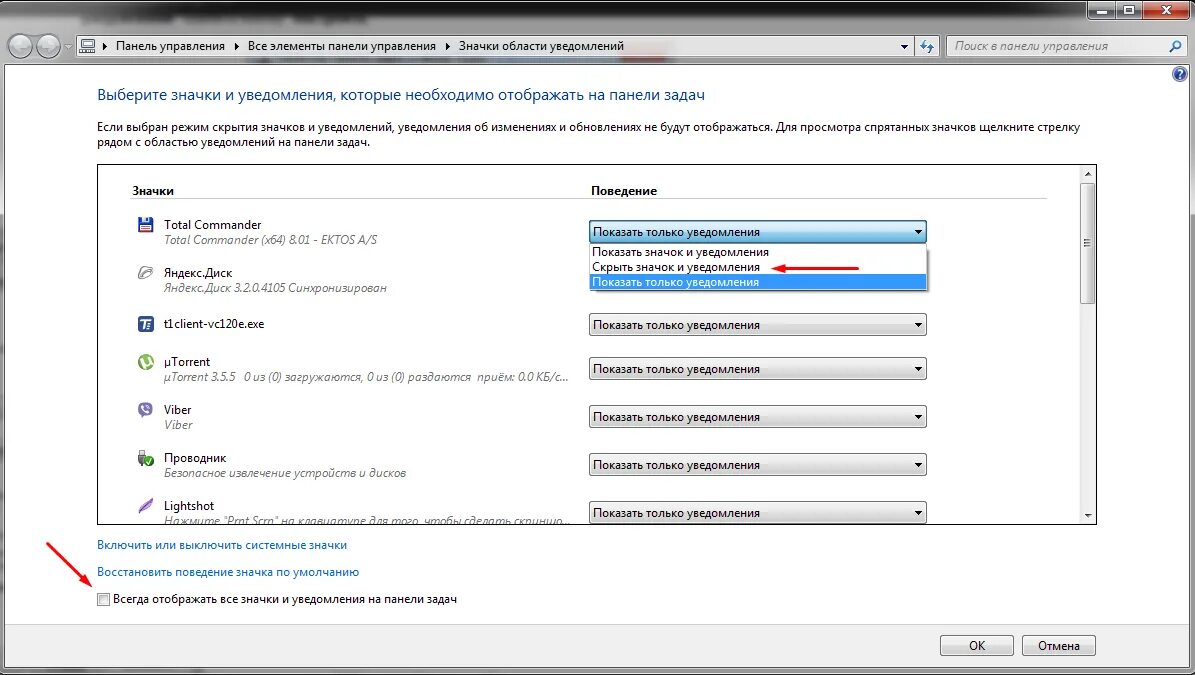Click the 'µTorrent' name text
Image resolution: width=1195 pixels, height=675 pixels.
tap(187, 362)
